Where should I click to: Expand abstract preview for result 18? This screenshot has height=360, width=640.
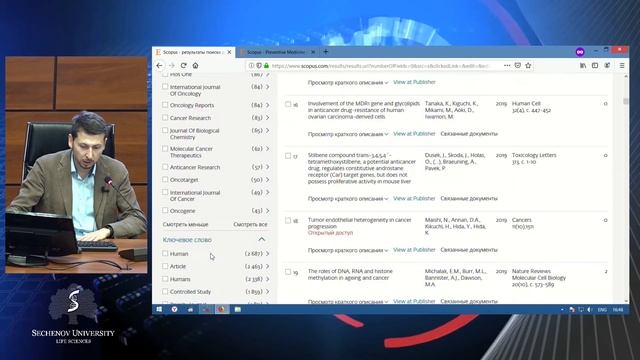pyautogui.click(x=348, y=250)
